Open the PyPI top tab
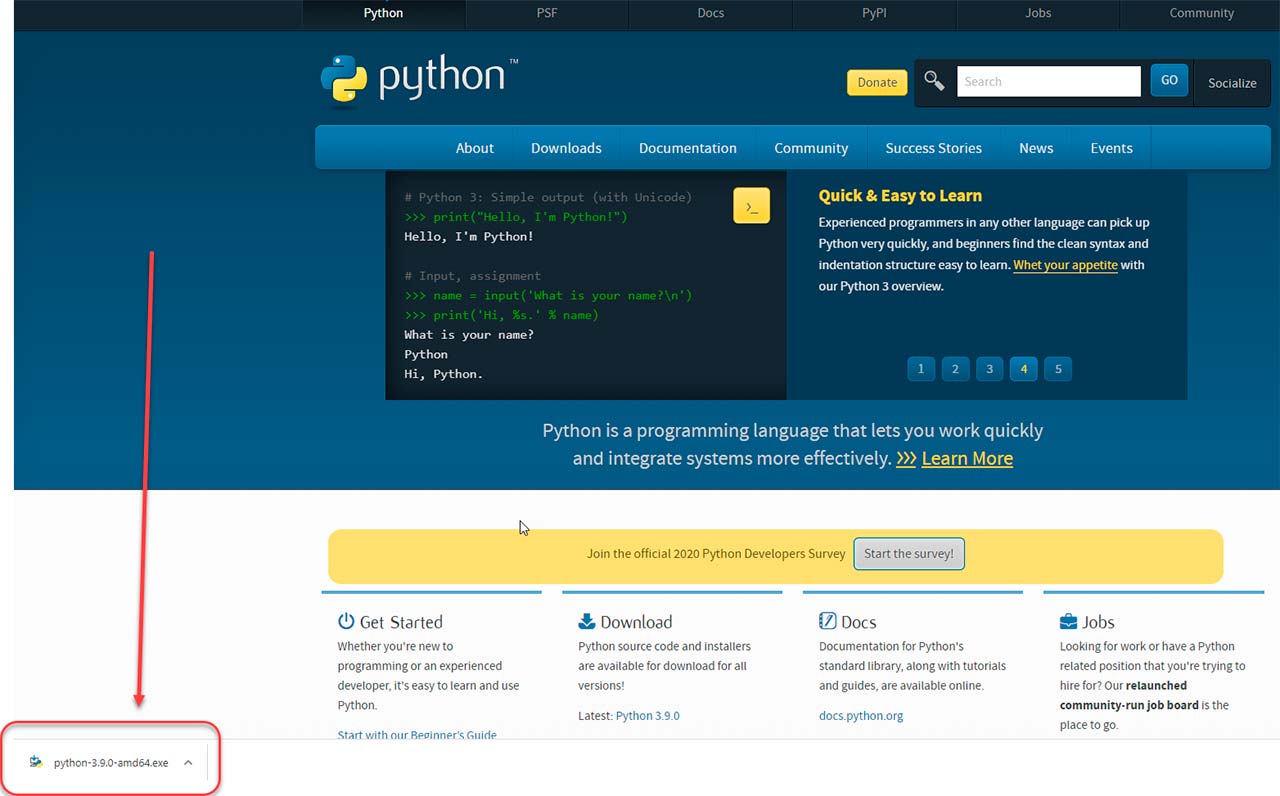This screenshot has height=796, width=1280. 874,13
